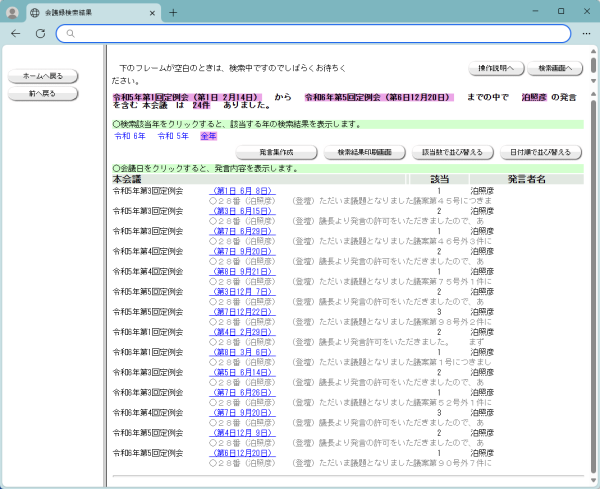Close the 会議録検索結果 tab
The image size is (600, 489).
coord(152,13)
